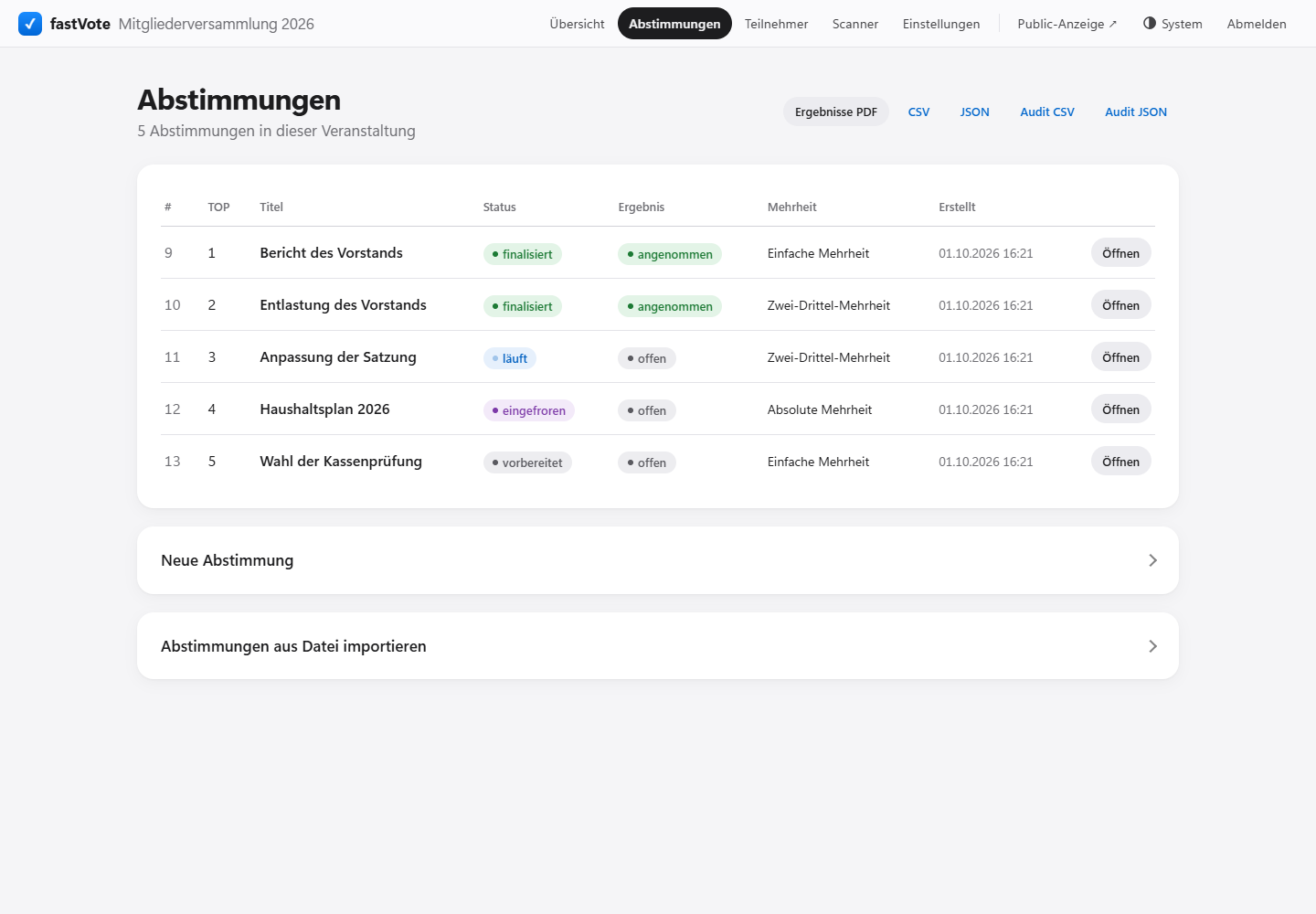The width and height of the screenshot is (1316, 914).
Task: Expand the Neue Abstimmung section
Action: click(658, 560)
